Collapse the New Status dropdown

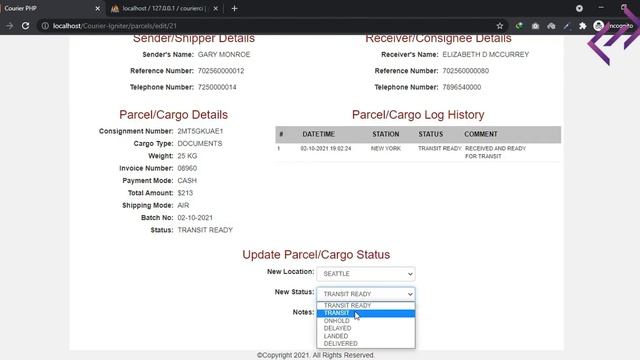[x=366, y=294]
